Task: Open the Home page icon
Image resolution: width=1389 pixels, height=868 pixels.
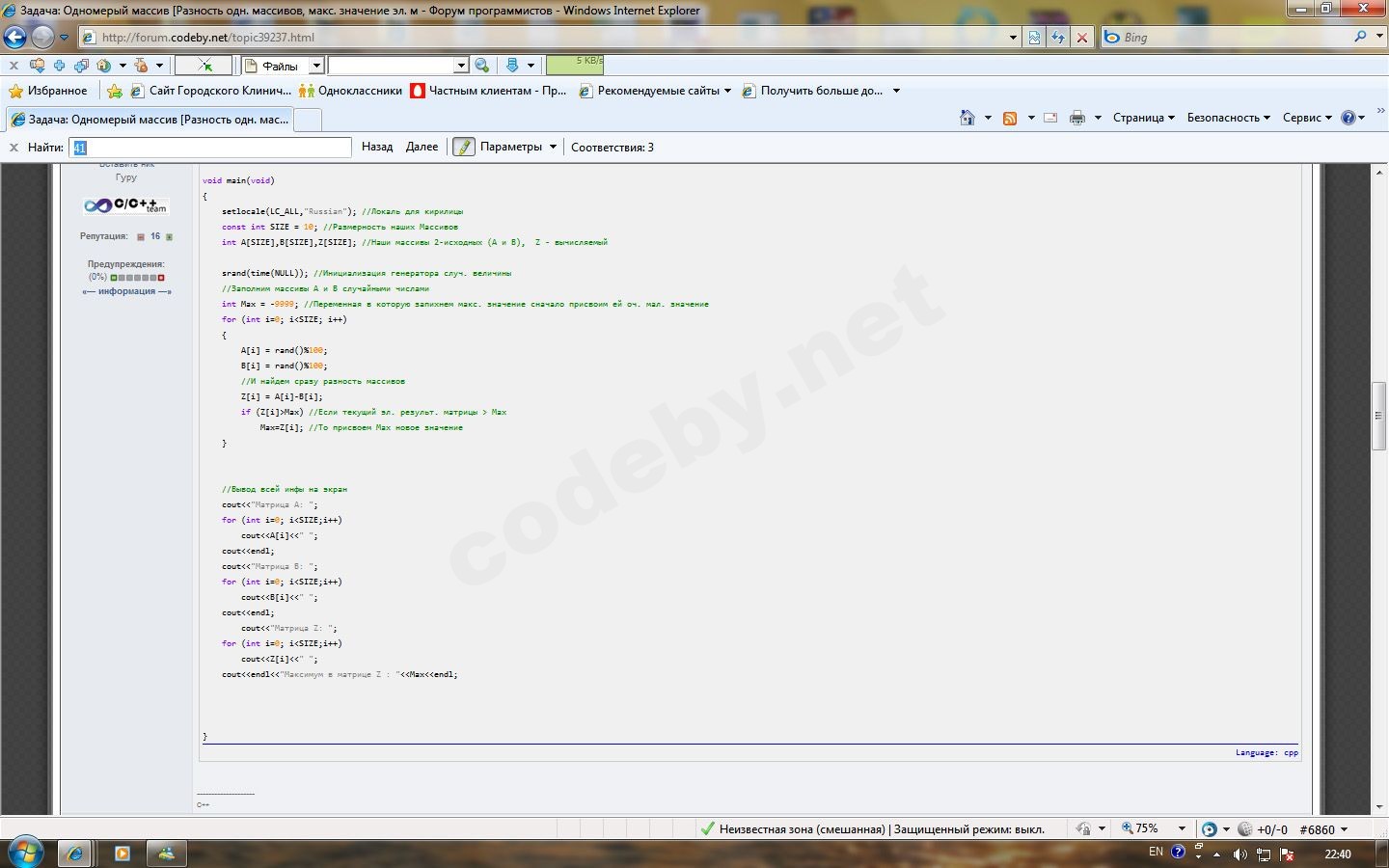Action: coord(967,118)
